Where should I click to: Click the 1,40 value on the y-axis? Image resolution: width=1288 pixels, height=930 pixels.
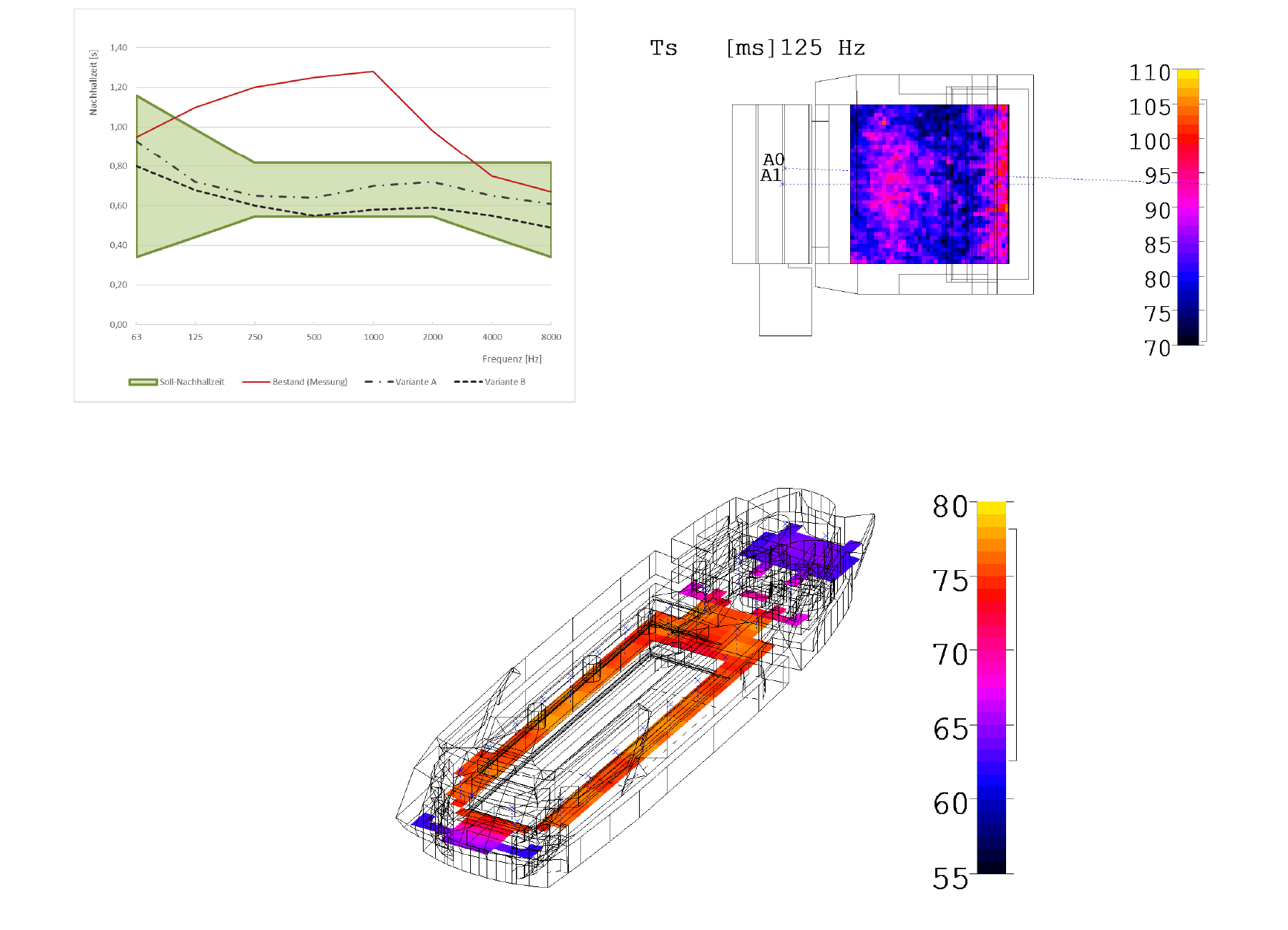119,48
